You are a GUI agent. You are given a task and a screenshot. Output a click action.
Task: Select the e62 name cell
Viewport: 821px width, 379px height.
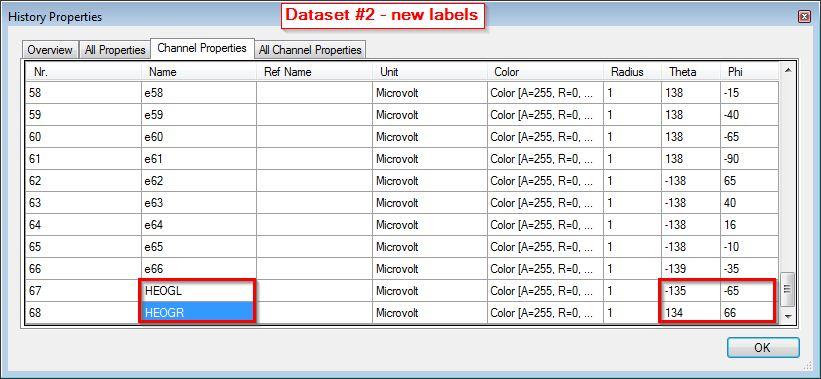click(199, 181)
